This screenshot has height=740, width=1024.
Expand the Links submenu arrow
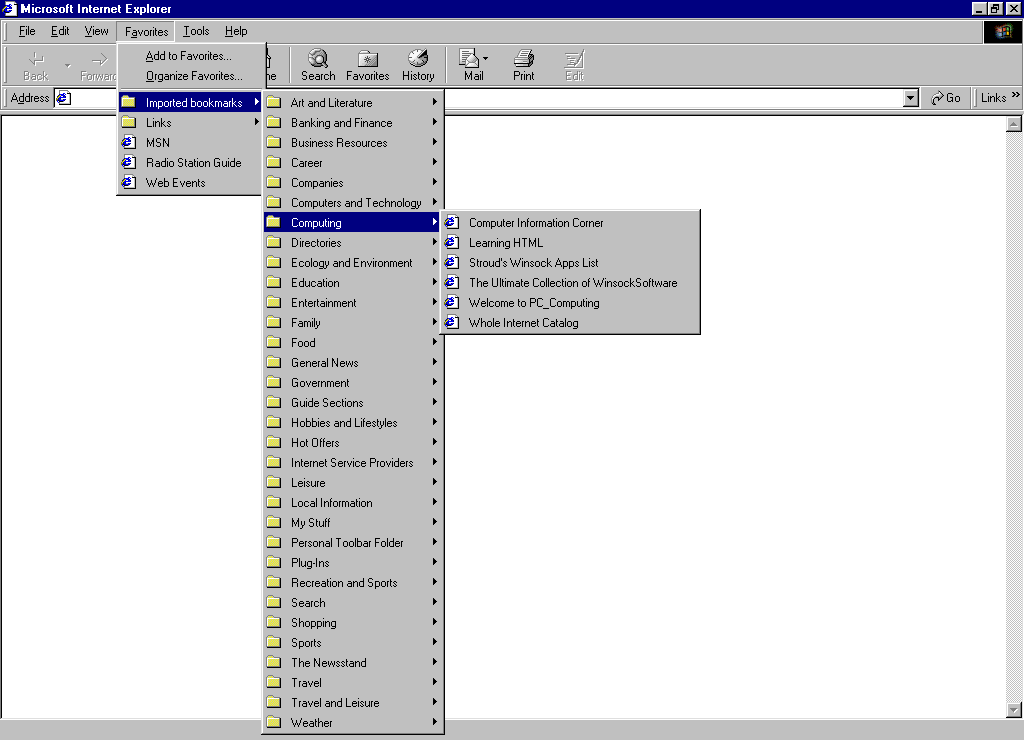(x=257, y=122)
